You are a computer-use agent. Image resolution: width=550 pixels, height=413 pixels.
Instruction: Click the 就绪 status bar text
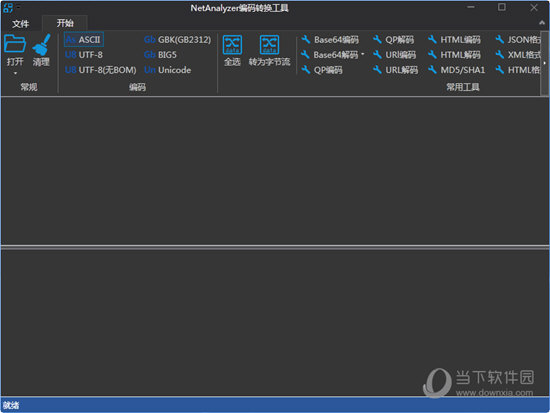[x=11, y=405]
